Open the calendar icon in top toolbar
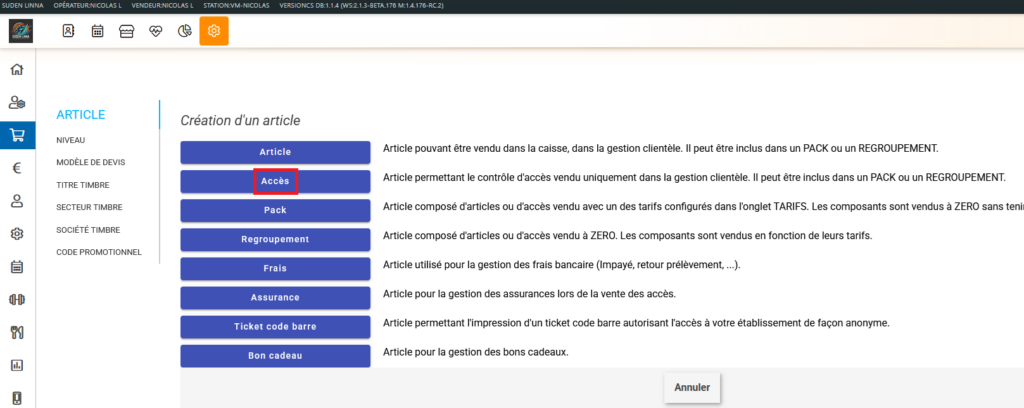Screen dimensions: 1024x408 [x=98, y=31]
